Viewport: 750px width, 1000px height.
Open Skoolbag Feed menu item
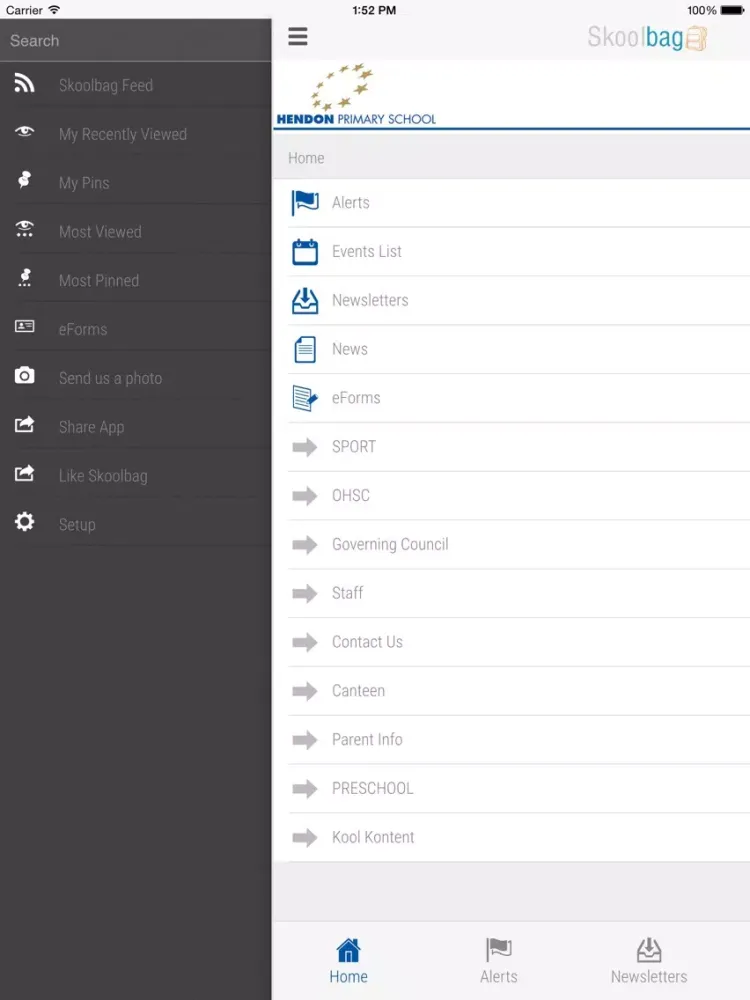(x=135, y=85)
